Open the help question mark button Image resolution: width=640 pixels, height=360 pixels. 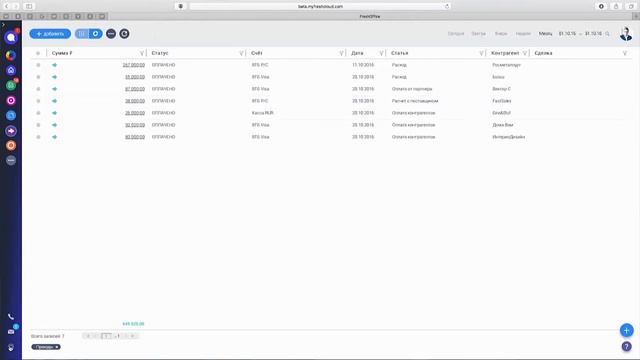click(627, 347)
